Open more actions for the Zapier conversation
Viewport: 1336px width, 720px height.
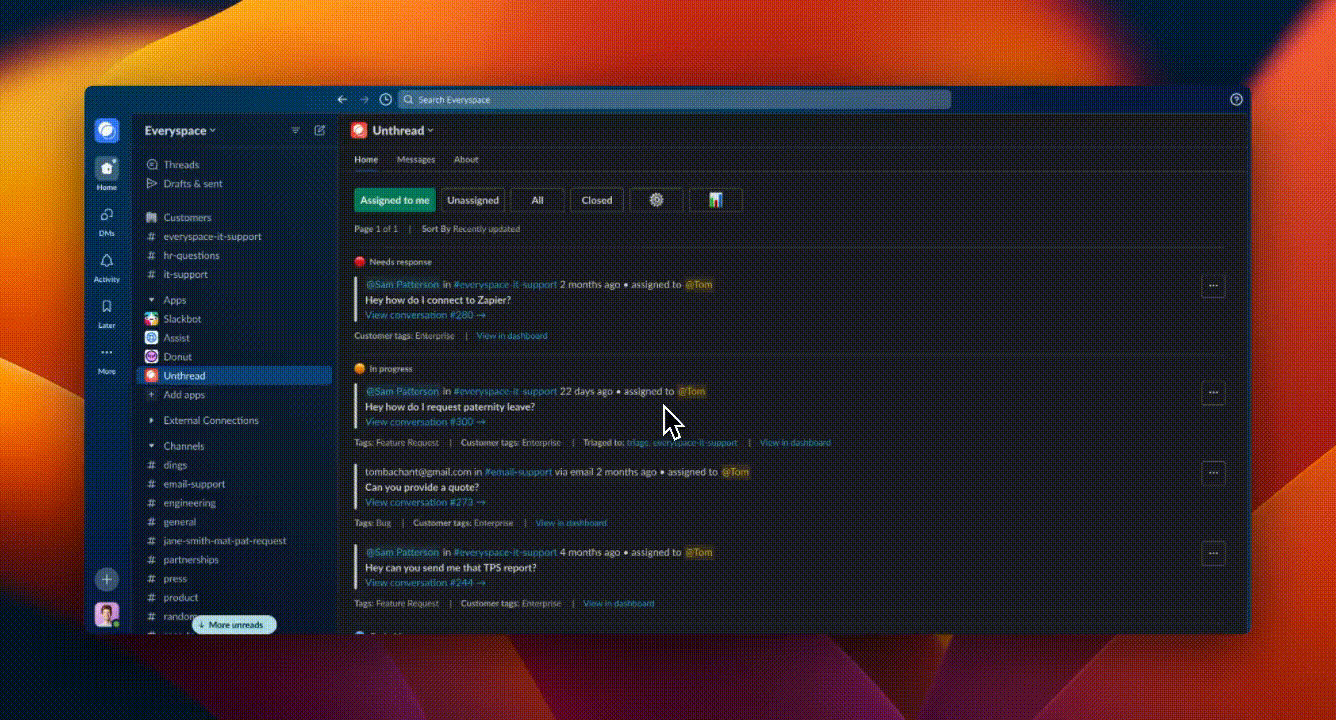tap(1213, 286)
